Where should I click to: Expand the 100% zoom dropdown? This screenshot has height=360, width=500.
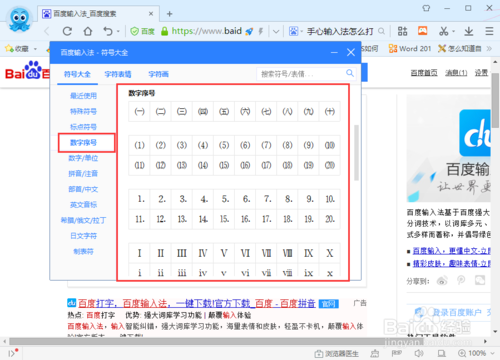[493, 353]
